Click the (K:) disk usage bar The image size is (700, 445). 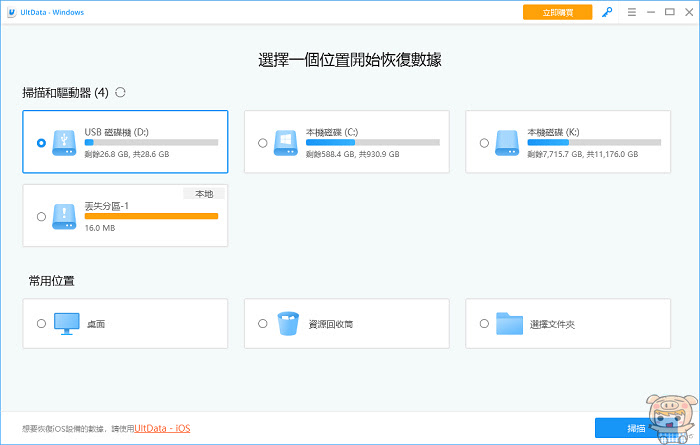[594, 142]
